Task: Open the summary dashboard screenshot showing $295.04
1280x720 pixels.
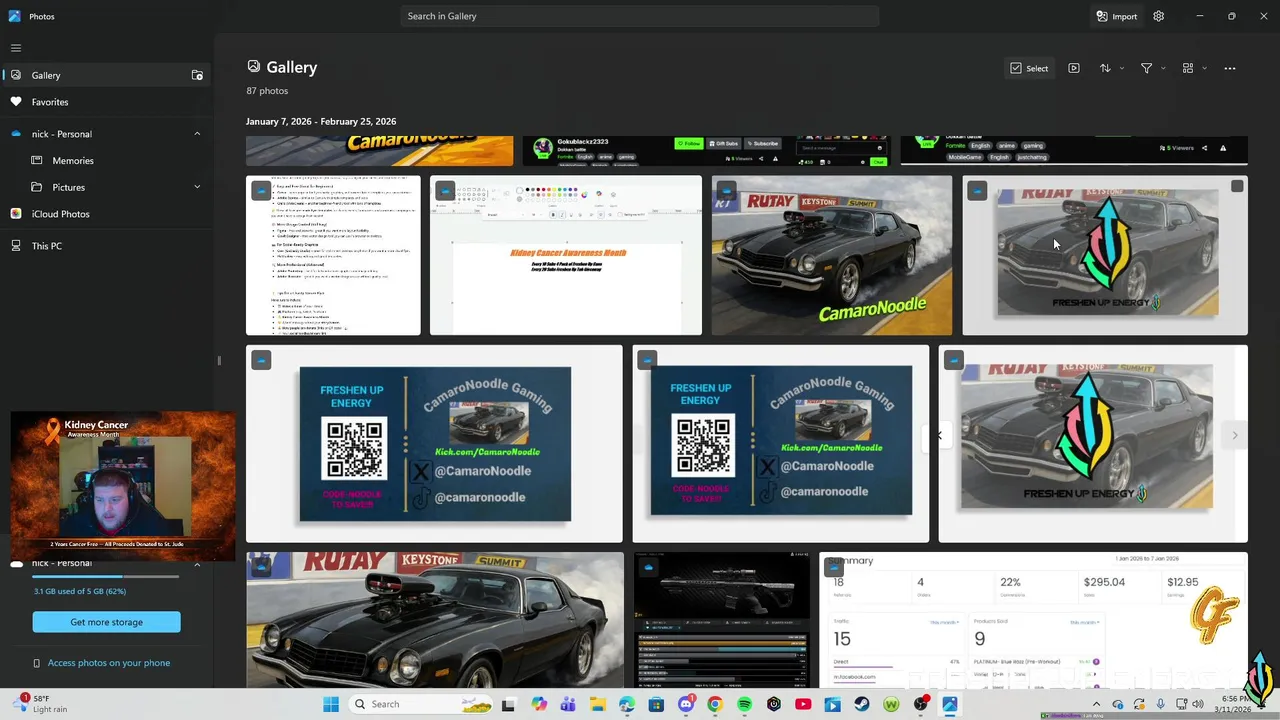Action: [1033, 620]
